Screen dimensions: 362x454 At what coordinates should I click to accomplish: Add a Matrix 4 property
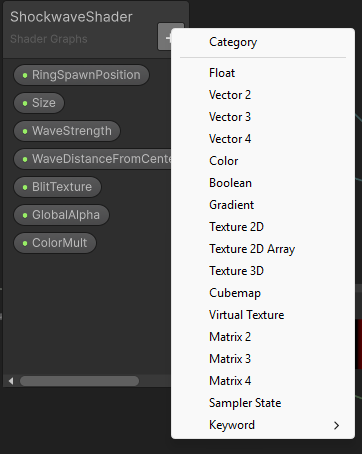(263, 381)
